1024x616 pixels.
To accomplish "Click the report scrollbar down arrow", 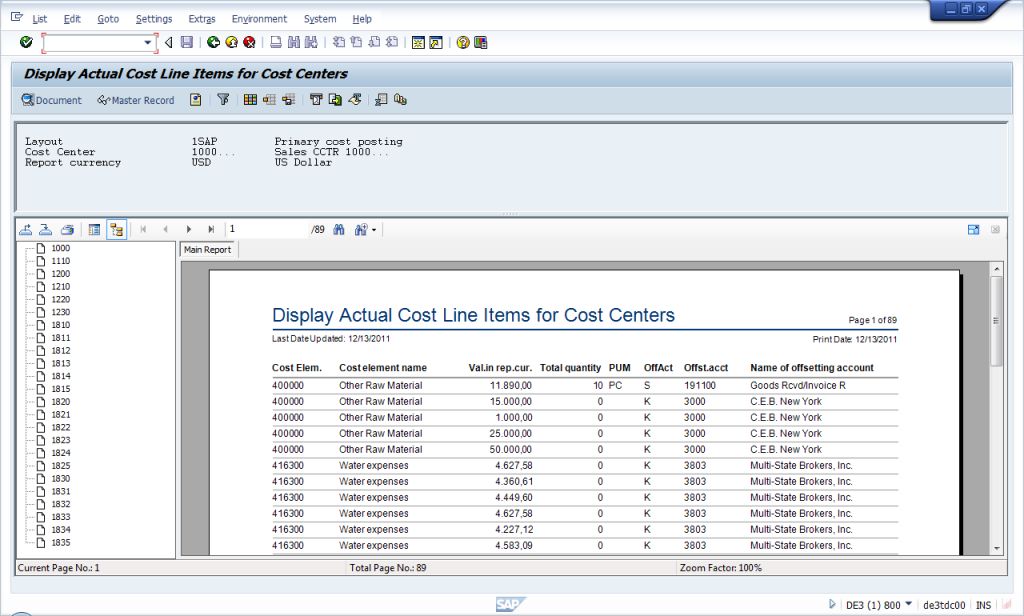I will 997,549.
